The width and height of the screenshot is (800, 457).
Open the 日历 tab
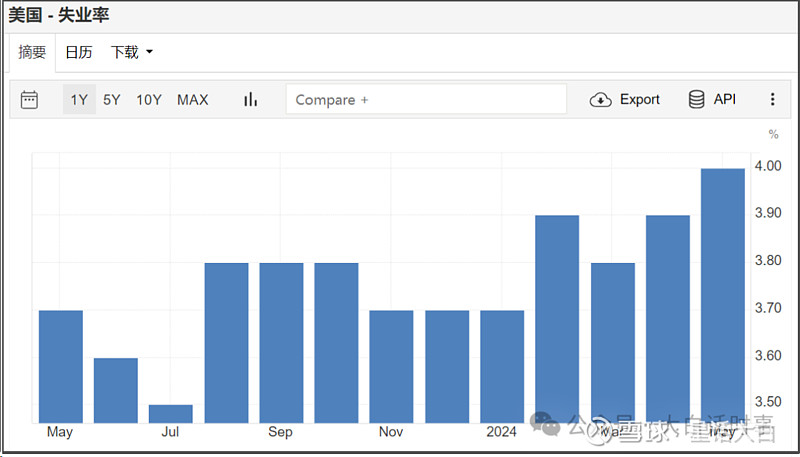coord(79,52)
